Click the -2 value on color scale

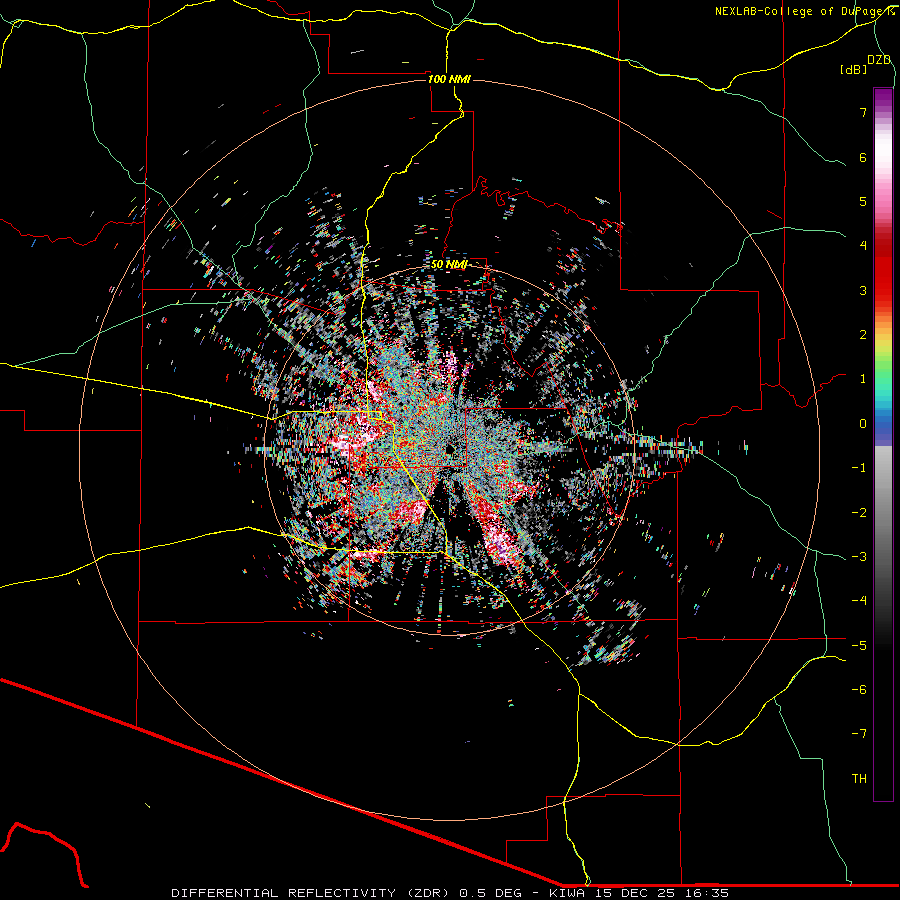tap(859, 512)
